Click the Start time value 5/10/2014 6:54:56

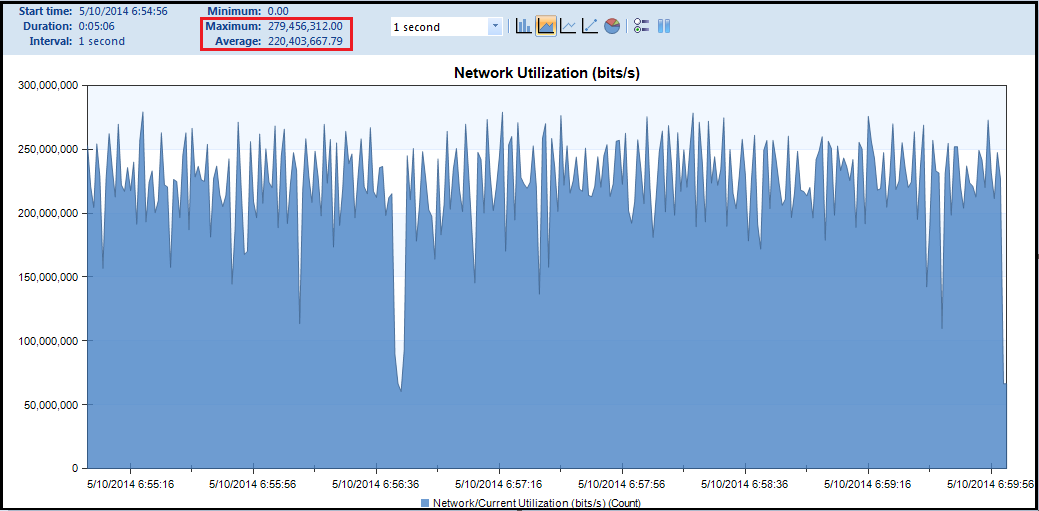123,11
